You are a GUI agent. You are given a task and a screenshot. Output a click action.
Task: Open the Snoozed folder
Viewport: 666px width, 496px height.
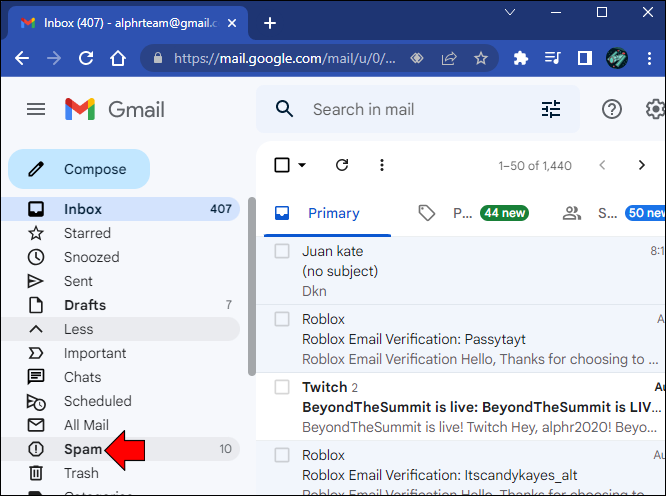[121, 257]
